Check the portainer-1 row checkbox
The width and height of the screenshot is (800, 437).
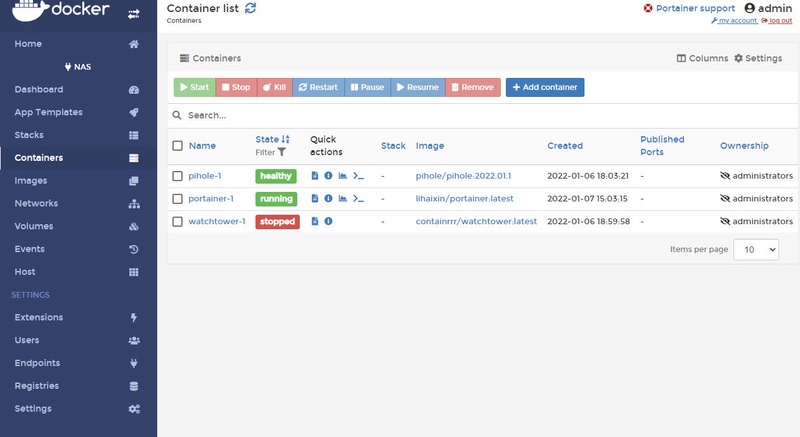click(x=178, y=199)
